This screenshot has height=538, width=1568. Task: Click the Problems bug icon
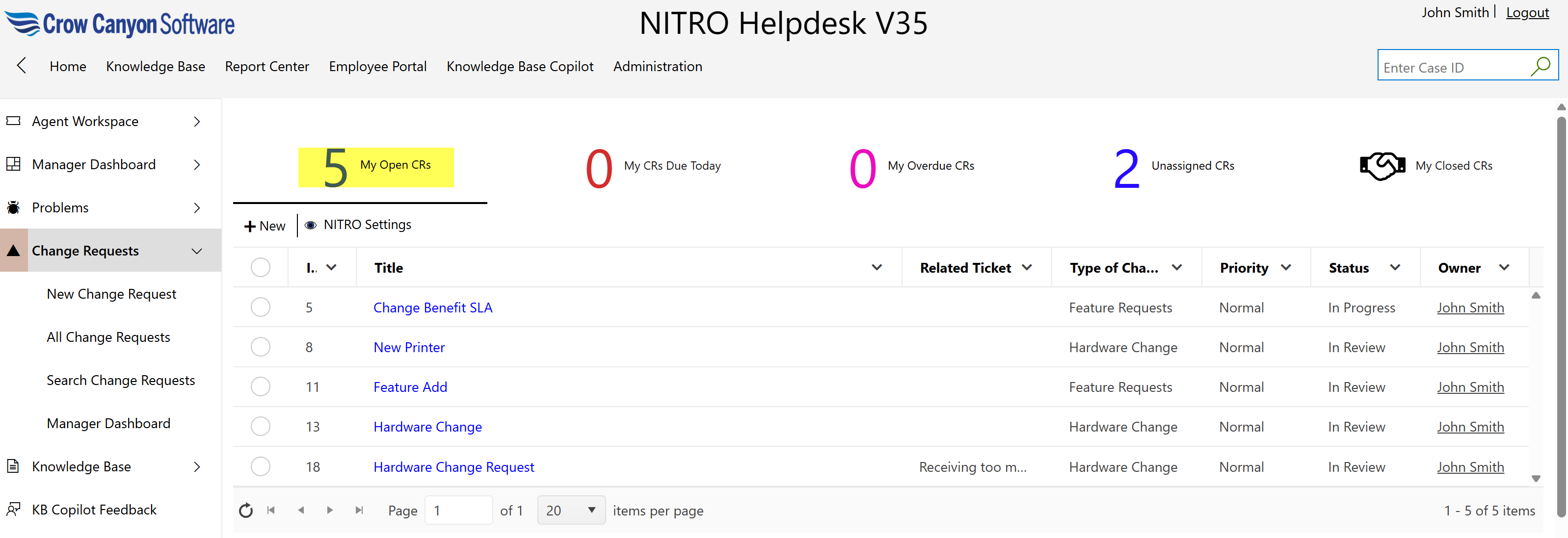click(x=13, y=207)
